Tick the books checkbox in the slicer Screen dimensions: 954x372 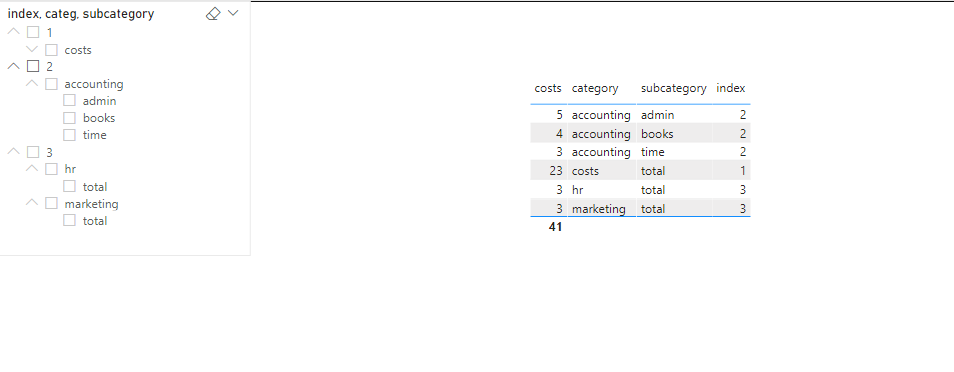click(x=69, y=118)
